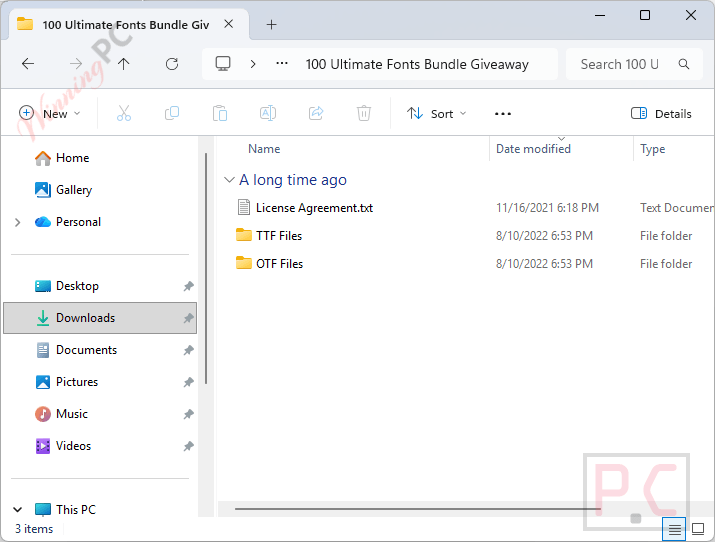Click the This PC monitor icon in address bar

coord(223,64)
